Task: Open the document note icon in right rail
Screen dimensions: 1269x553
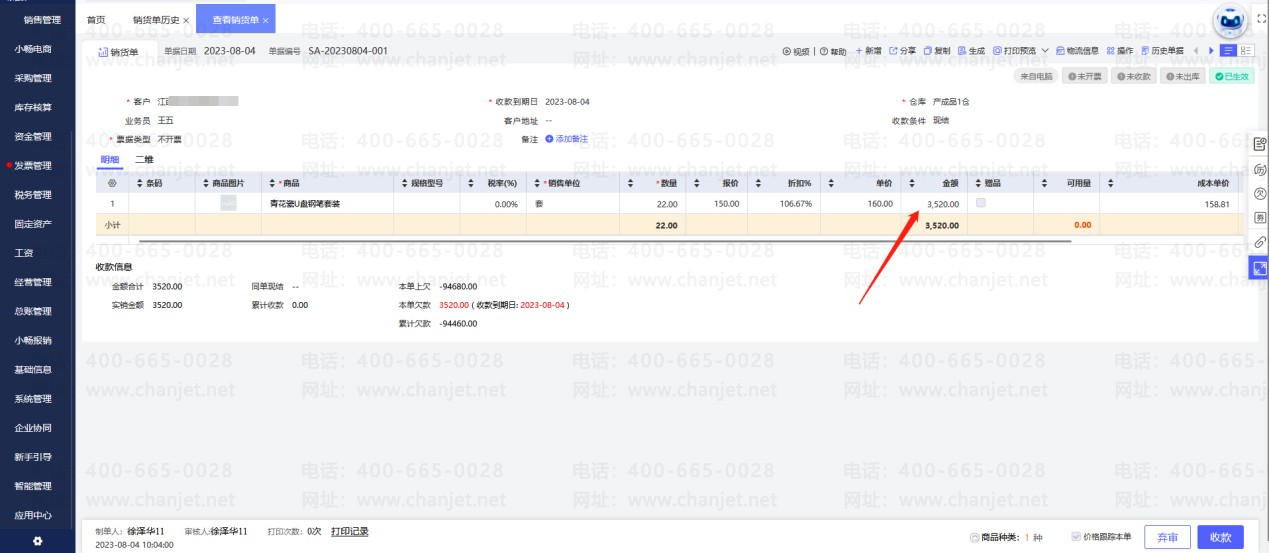Action: (1260, 144)
